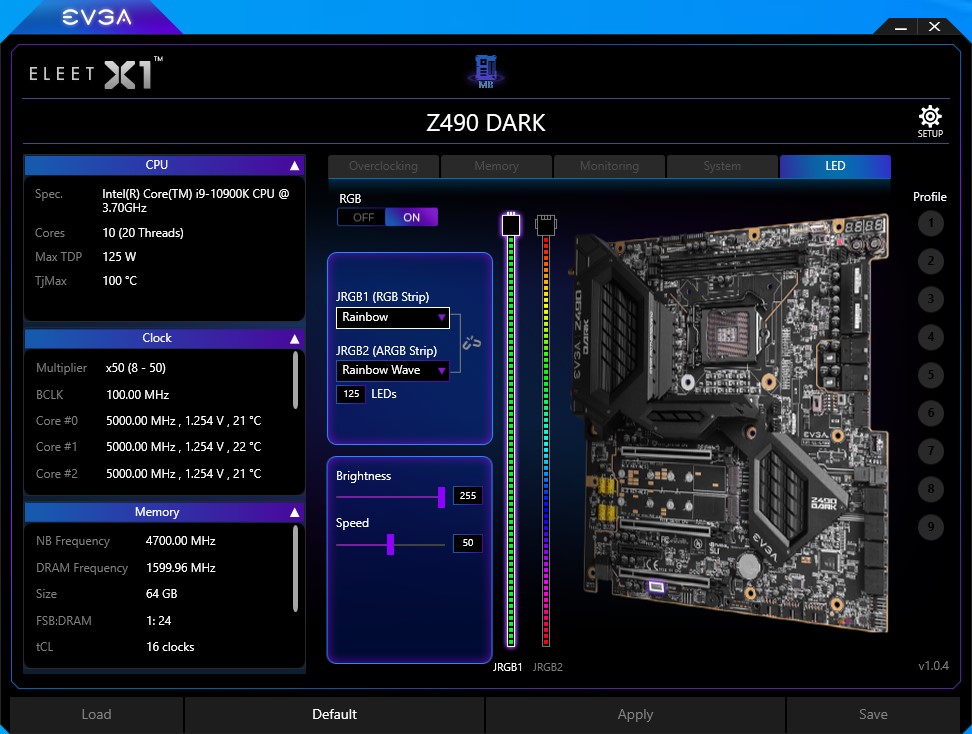The height and width of the screenshot is (734, 972).
Task: Click the DRAM Frequency value 1599.96 MHz
Action: click(x=180, y=568)
